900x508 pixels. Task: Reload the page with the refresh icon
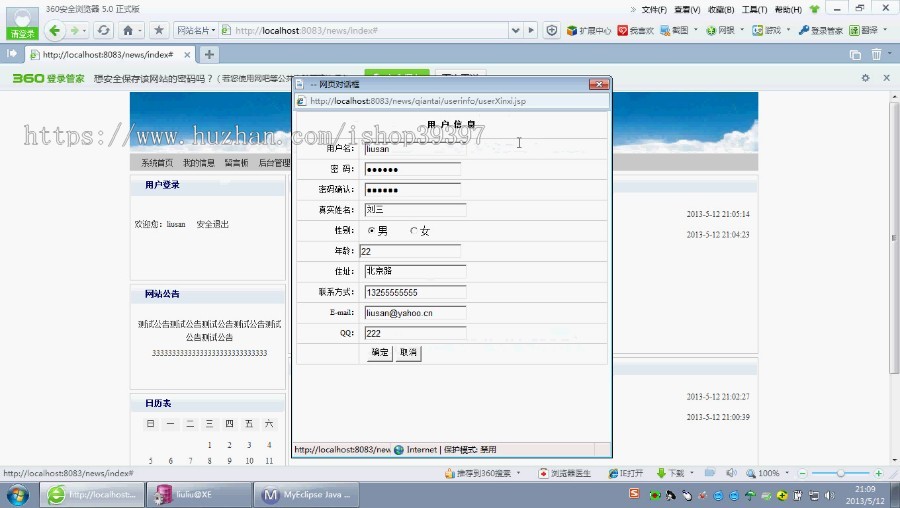point(103,30)
